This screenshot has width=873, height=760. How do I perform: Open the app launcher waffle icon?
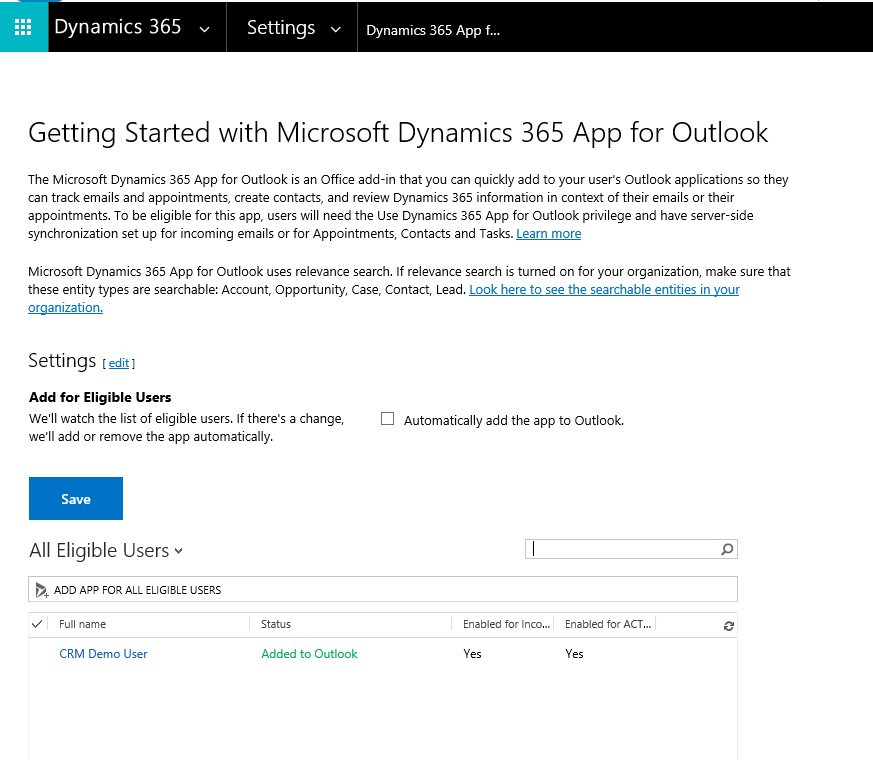point(23,27)
